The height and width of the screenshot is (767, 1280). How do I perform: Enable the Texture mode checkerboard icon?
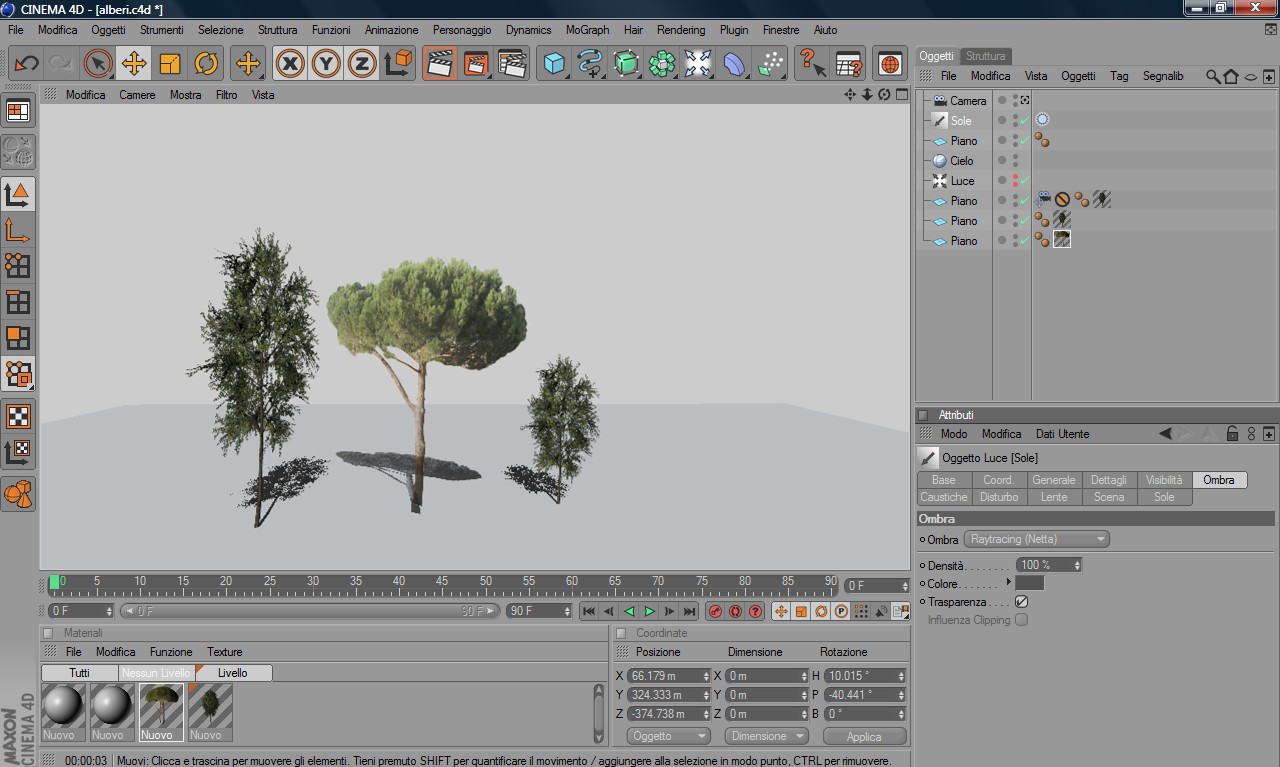tap(18, 415)
